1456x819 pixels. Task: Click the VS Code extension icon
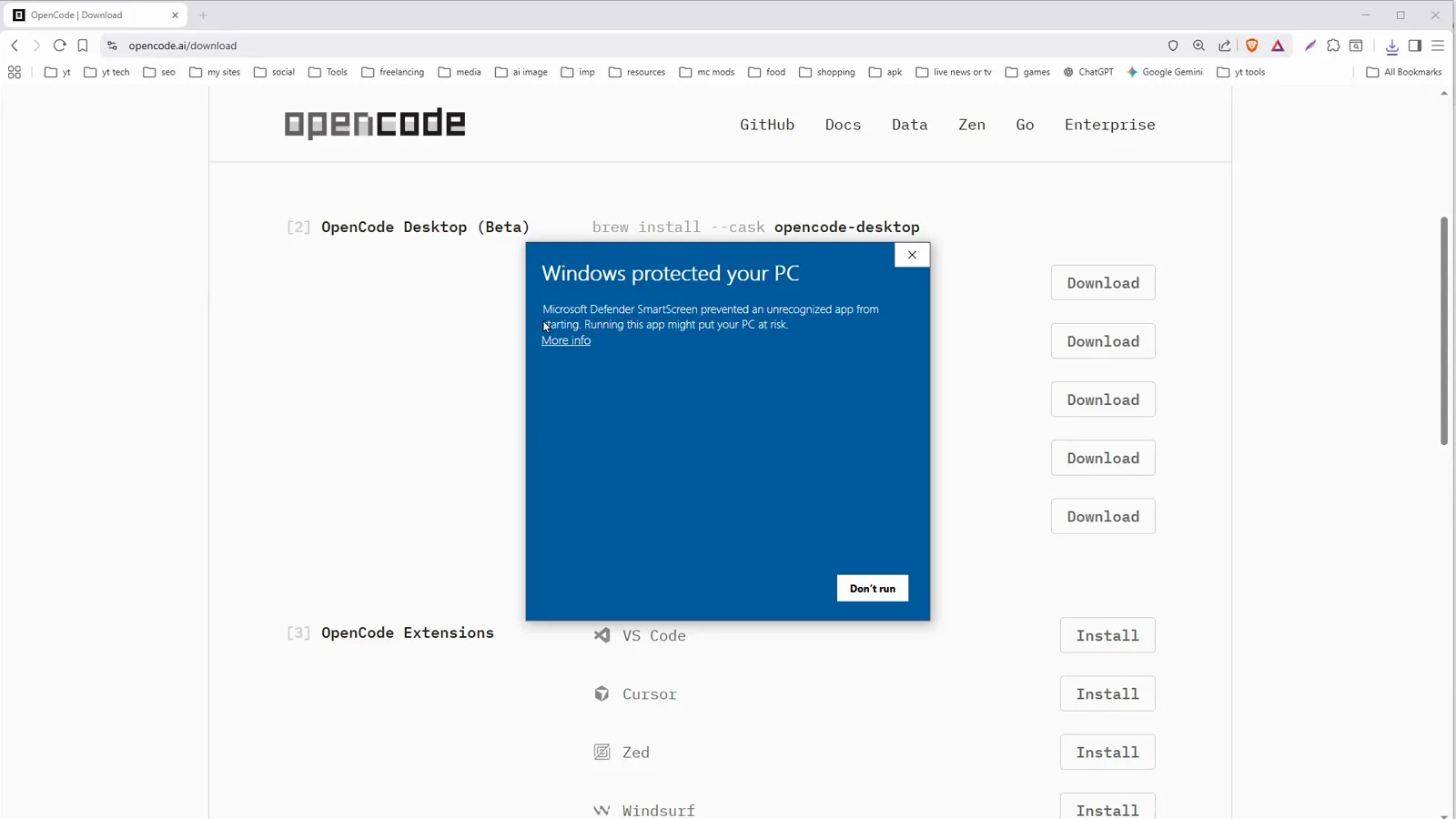tap(602, 635)
